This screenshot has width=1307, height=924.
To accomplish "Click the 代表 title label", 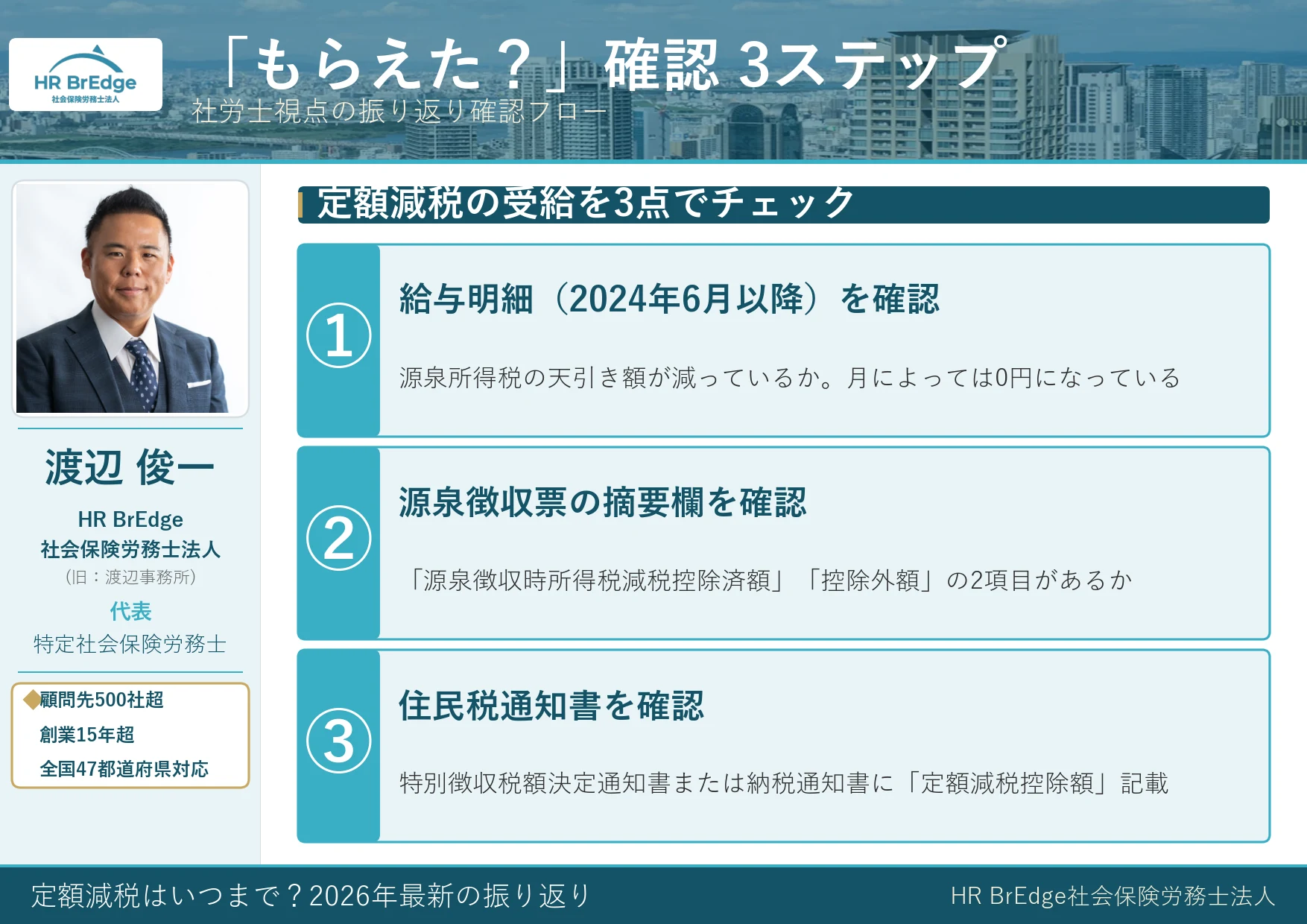I will 130,612.
